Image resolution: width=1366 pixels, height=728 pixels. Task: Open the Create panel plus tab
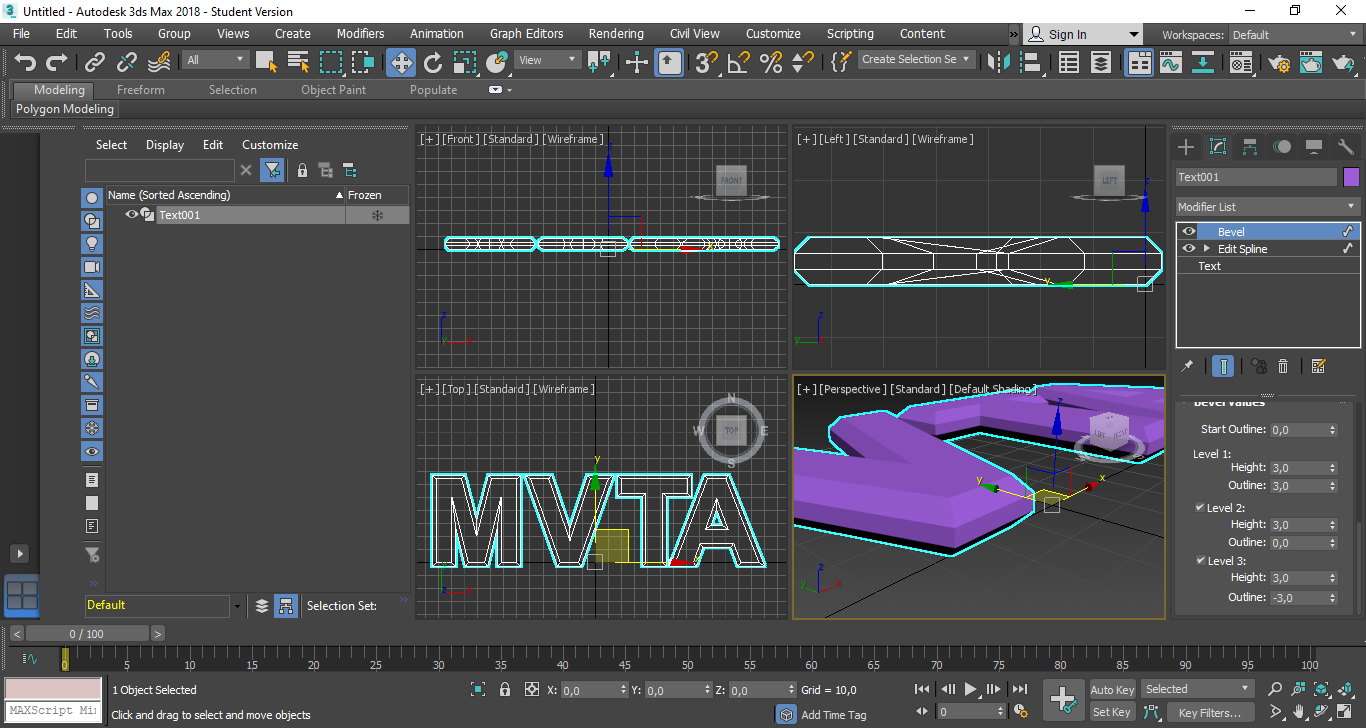pos(1186,147)
